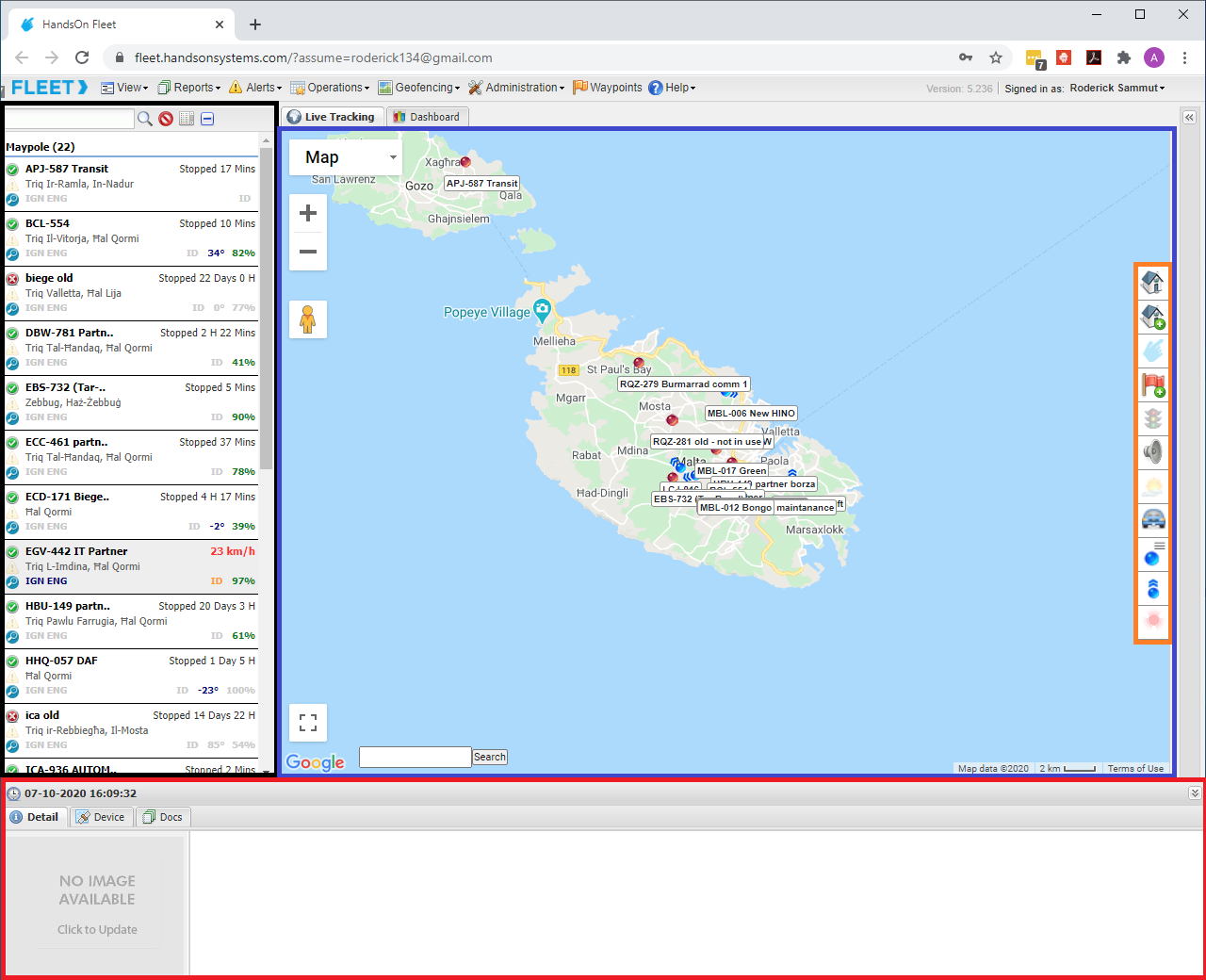Click the add waypoint red flag icon

(x=1152, y=384)
